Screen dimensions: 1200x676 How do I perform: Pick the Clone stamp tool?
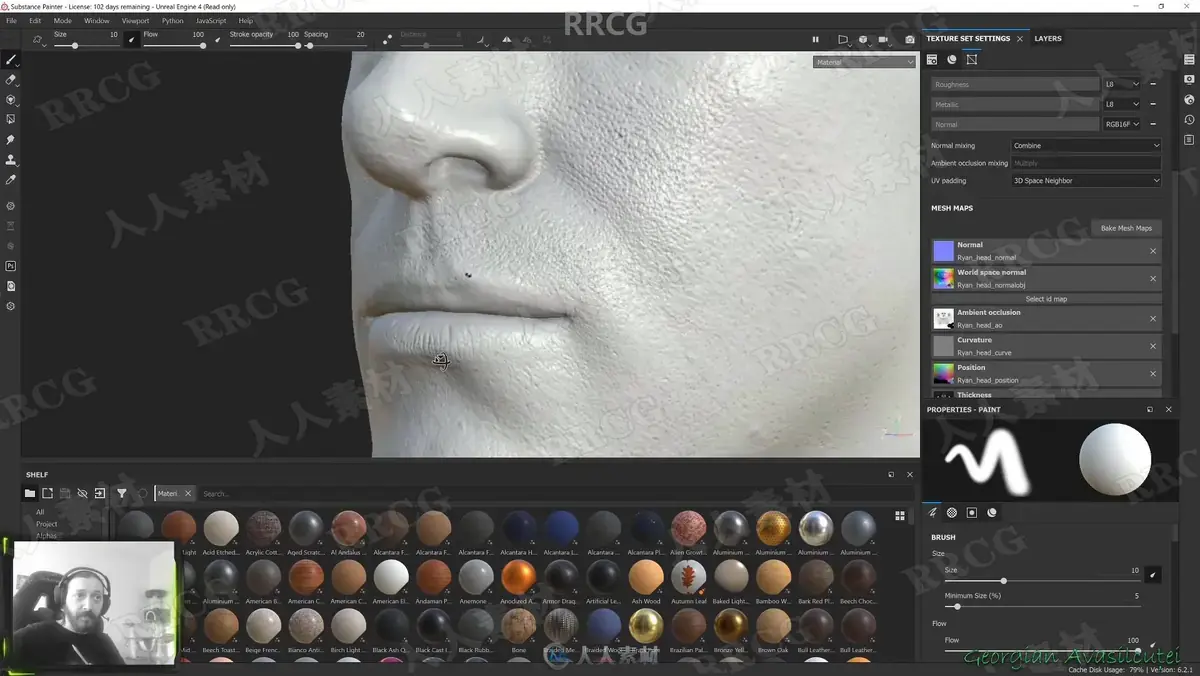(11, 159)
